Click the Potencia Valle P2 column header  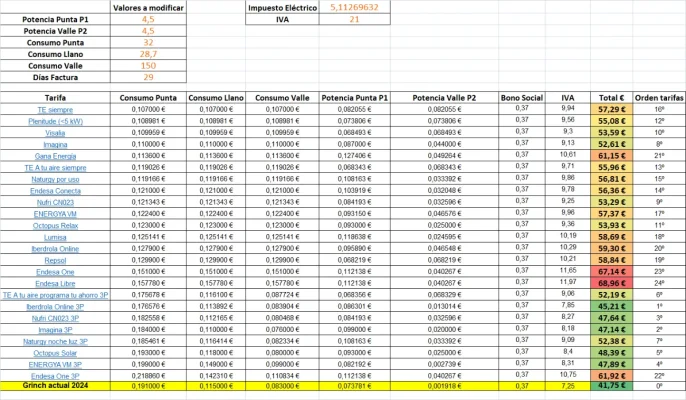coord(444,98)
